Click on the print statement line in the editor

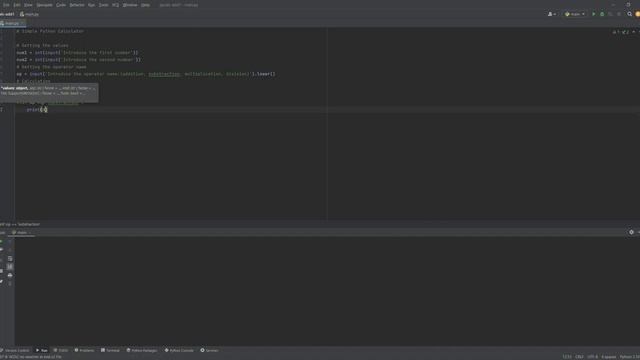(37, 109)
